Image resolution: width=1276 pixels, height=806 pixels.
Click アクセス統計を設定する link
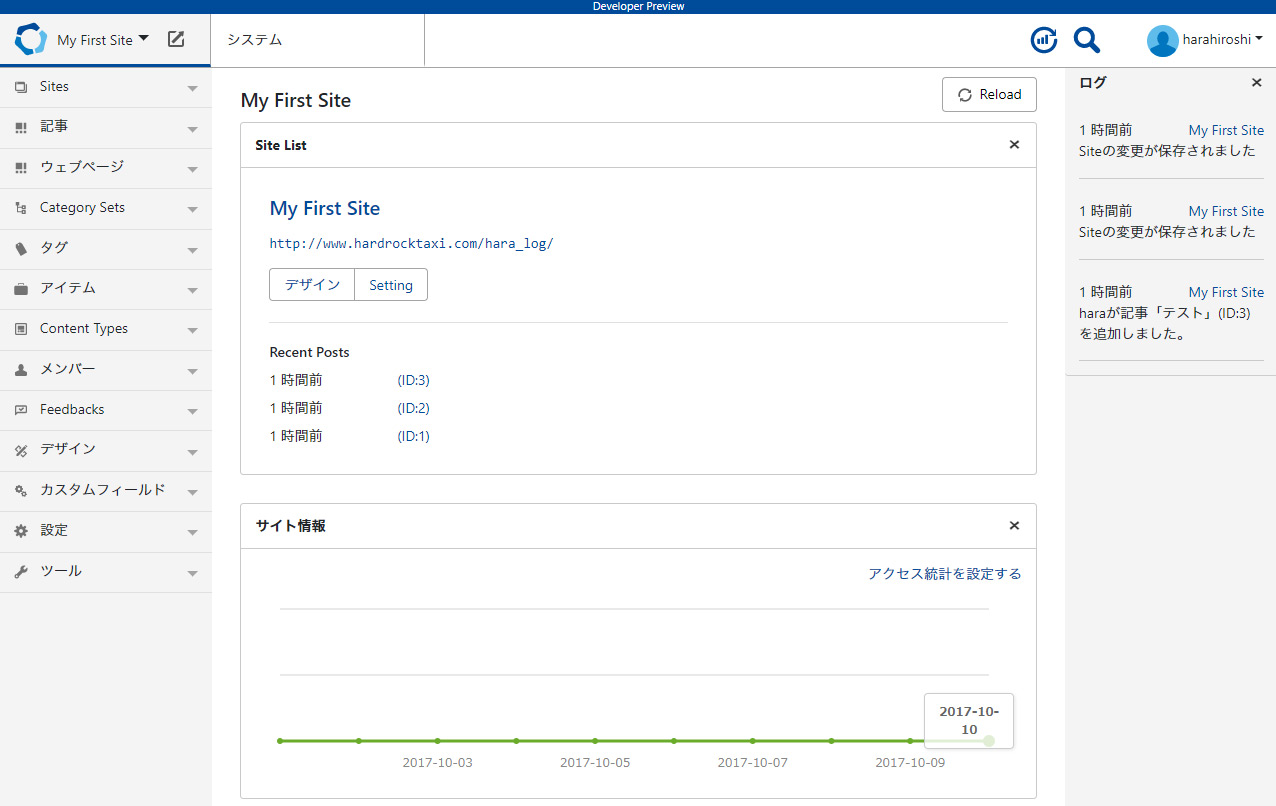[945, 574]
